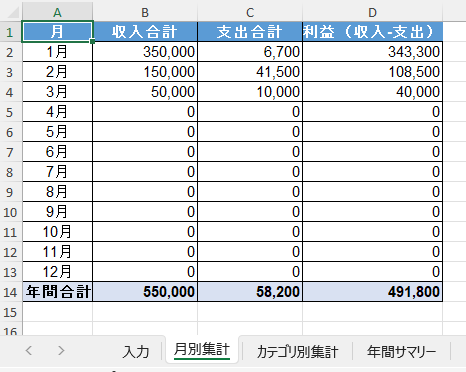The image size is (466, 372).
Task: Click the 支出合計 header cell
Action: (250, 32)
